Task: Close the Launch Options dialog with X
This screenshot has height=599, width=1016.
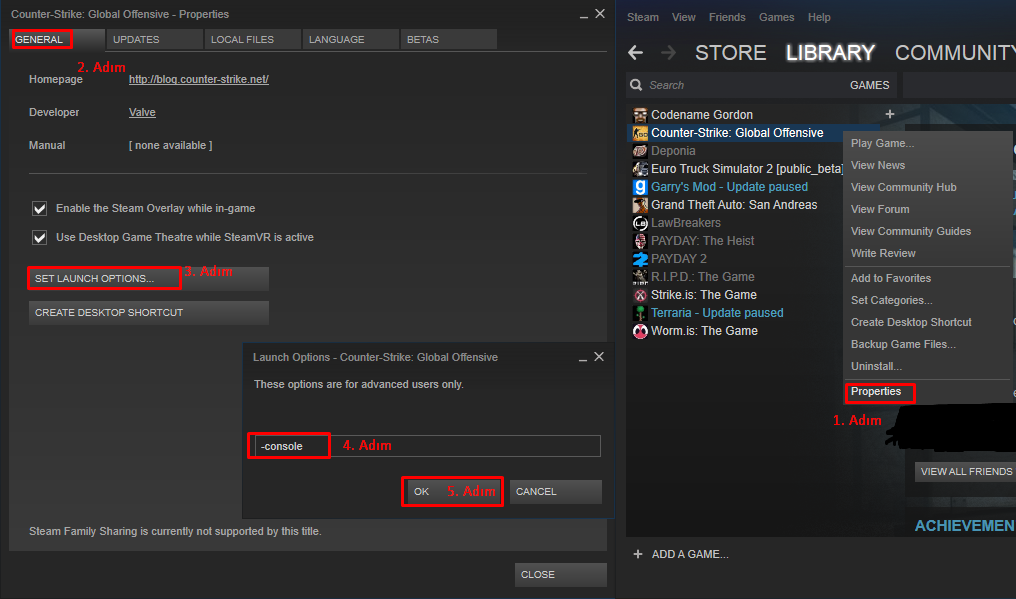Action: tap(599, 357)
